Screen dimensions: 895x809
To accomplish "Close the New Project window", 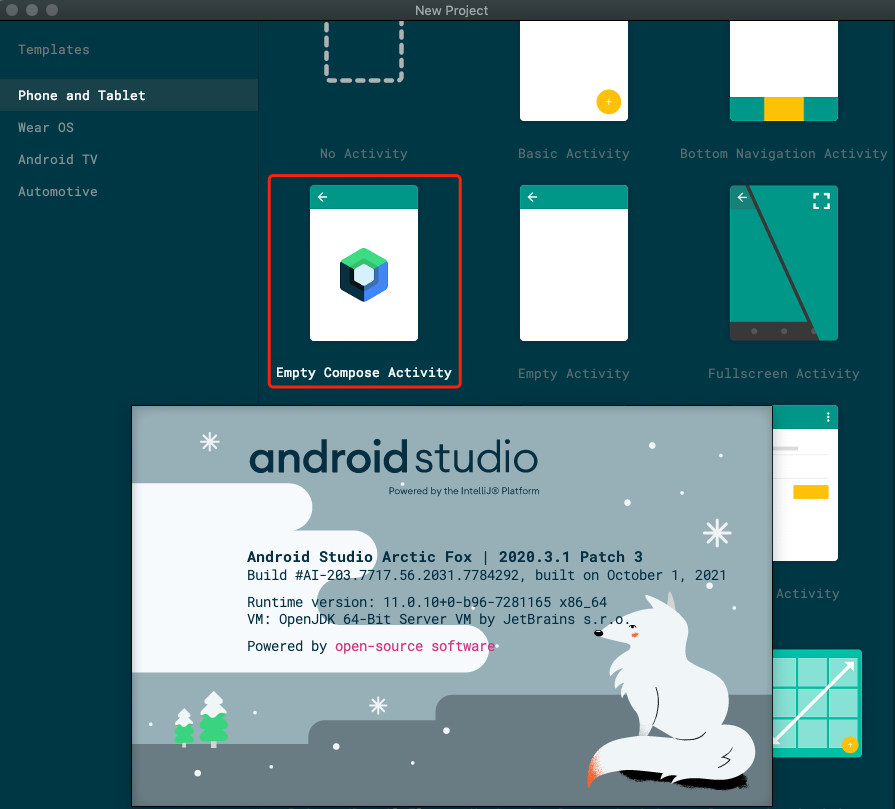I will (12, 10).
